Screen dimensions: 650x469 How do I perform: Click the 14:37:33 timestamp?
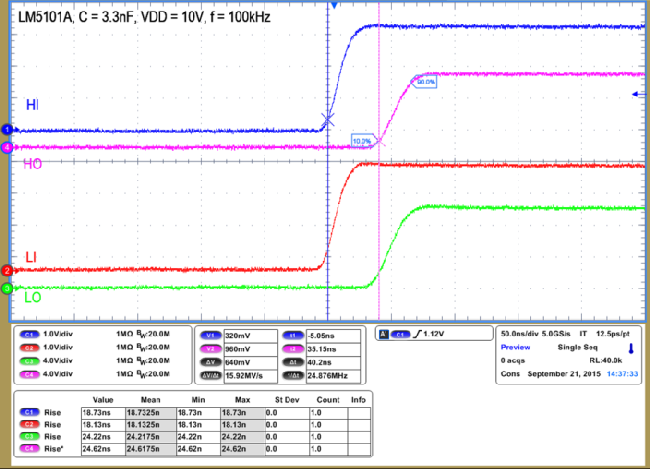tap(622, 374)
